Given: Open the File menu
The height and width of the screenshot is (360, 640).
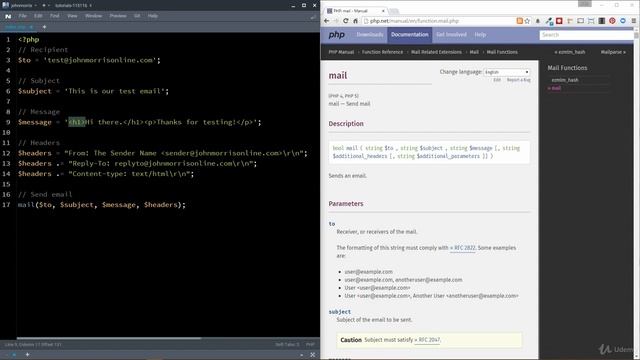Looking at the screenshot, I should click(22, 16).
